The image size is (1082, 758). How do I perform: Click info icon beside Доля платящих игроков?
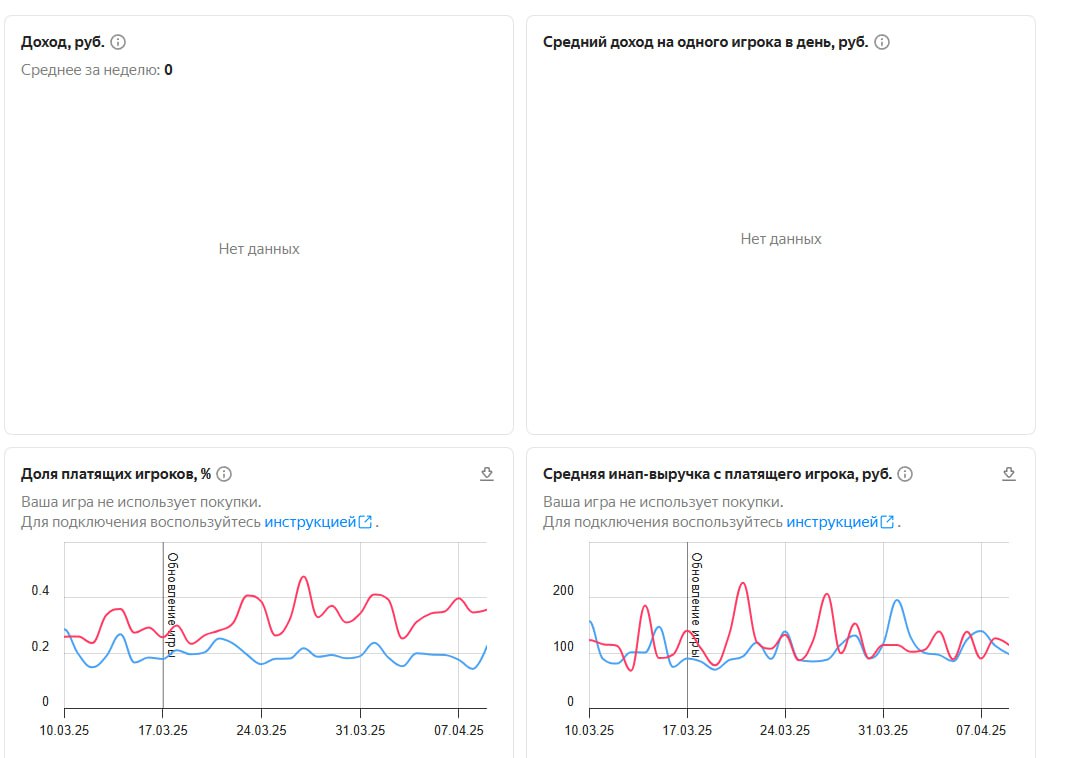coord(224,474)
